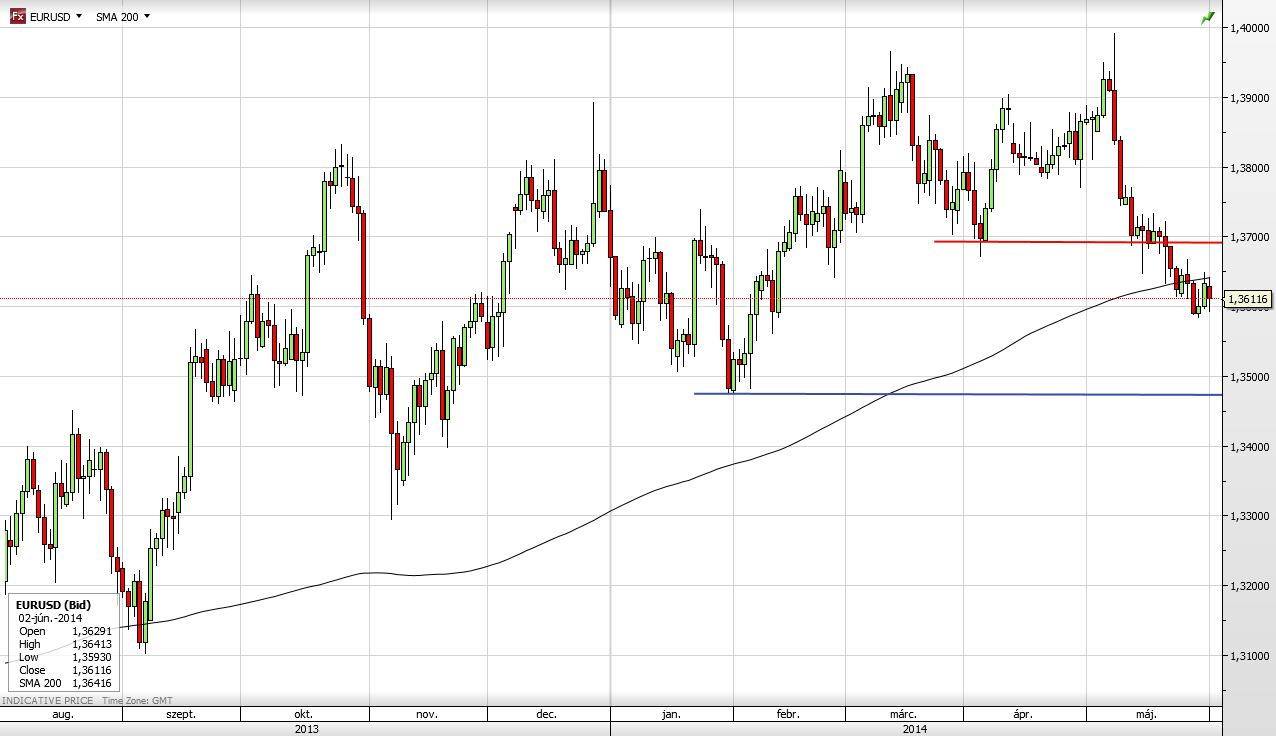Click the máj. month label
The height and width of the screenshot is (736, 1276).
pyautogui.click(x=1146, y=715)
